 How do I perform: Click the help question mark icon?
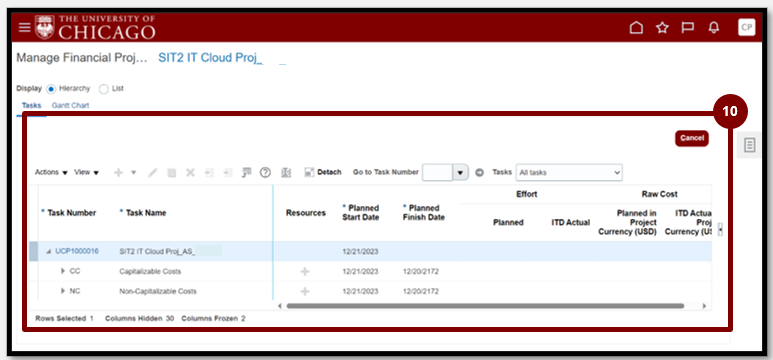click(265, 172)
